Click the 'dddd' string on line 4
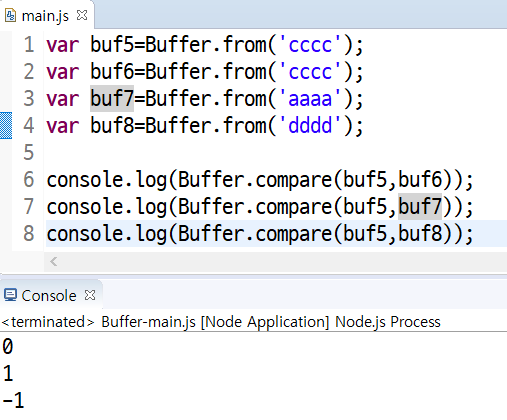This screenshot has height=420, width=507. (310, 125)
